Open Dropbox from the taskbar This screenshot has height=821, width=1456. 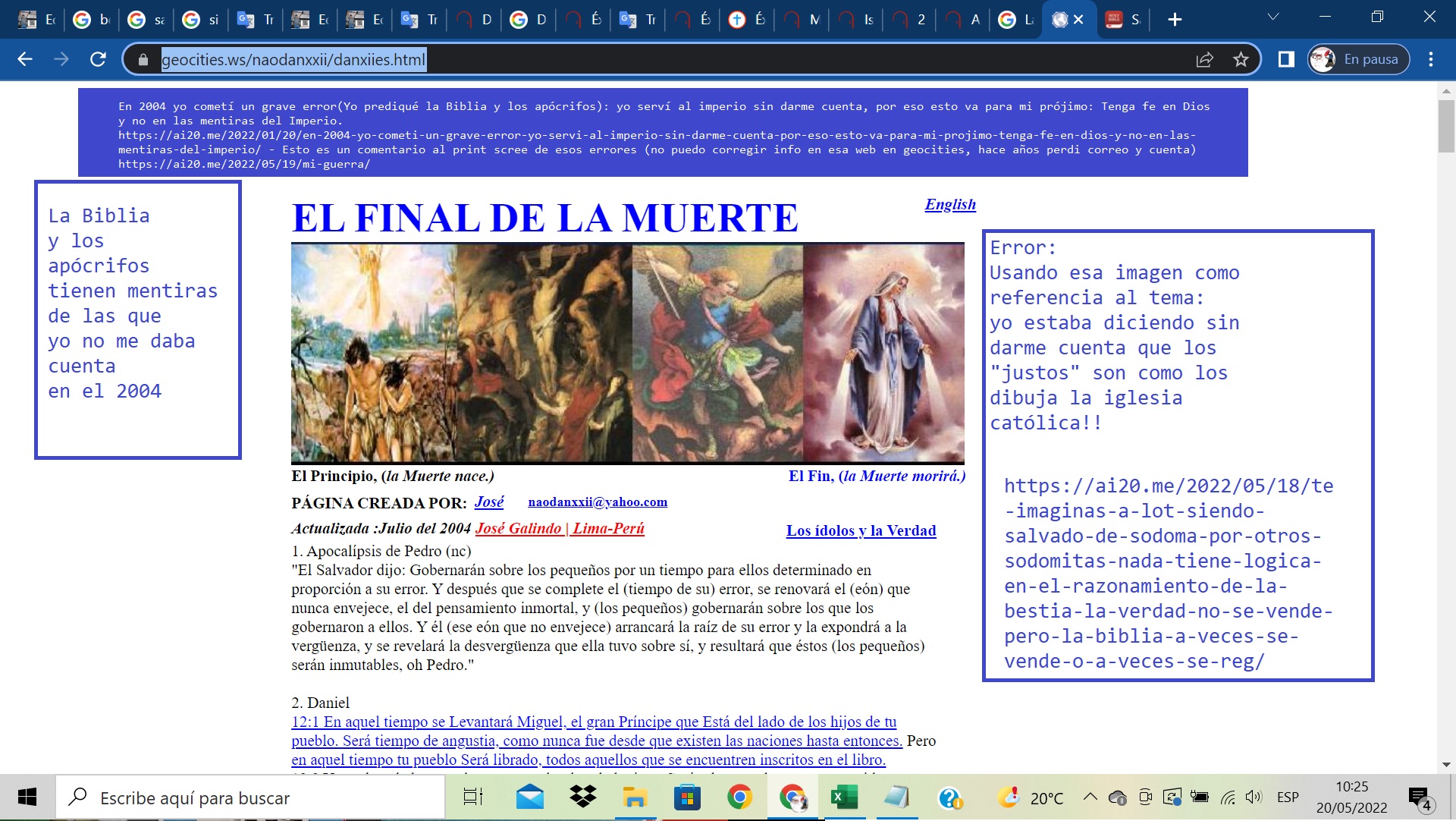(582, 797)
